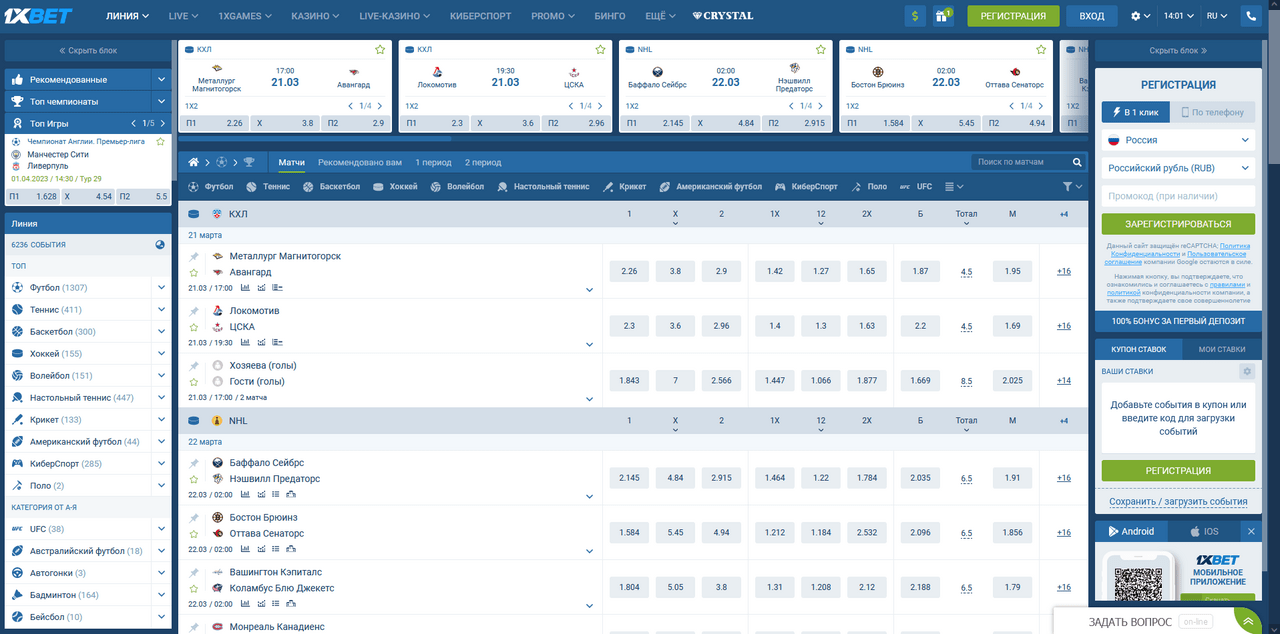Screen dimensions: 1280x634
Task: Open the dollar deposit icon
Action: (x=915, y=16)
